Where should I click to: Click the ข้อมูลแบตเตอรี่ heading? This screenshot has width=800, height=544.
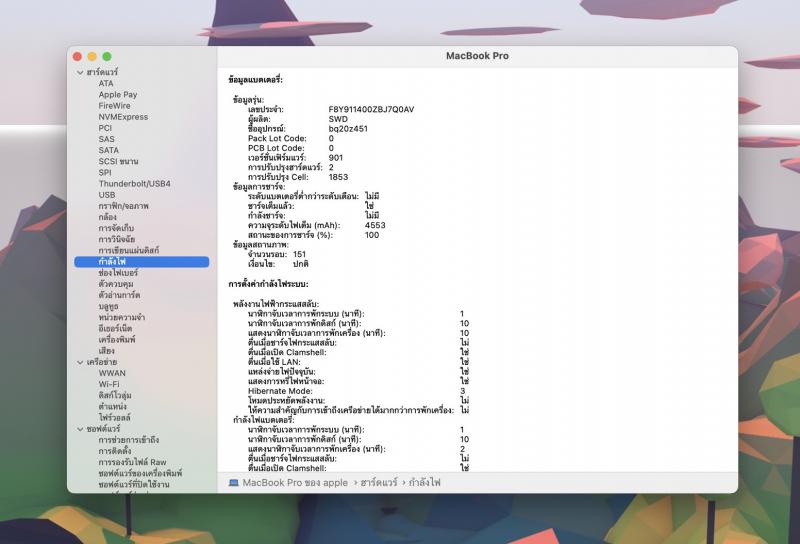256,80
